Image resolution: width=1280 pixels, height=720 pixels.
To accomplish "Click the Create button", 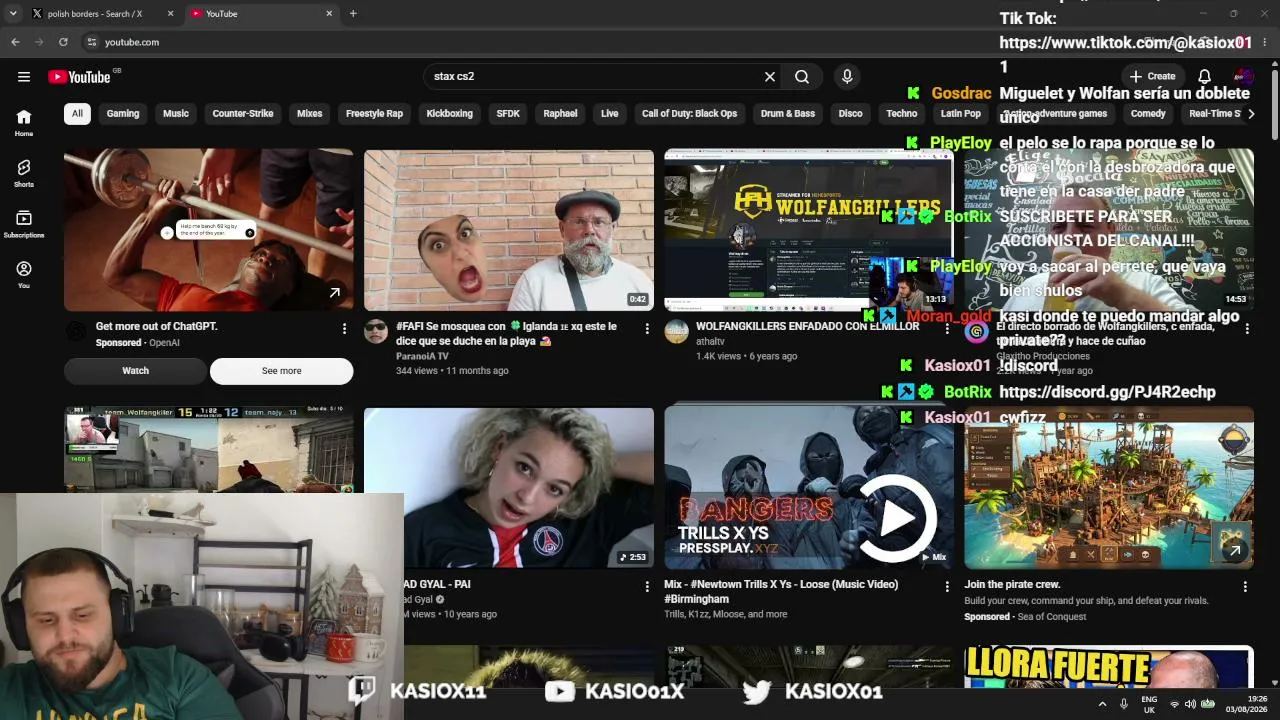I will [x=1152, y=77].
